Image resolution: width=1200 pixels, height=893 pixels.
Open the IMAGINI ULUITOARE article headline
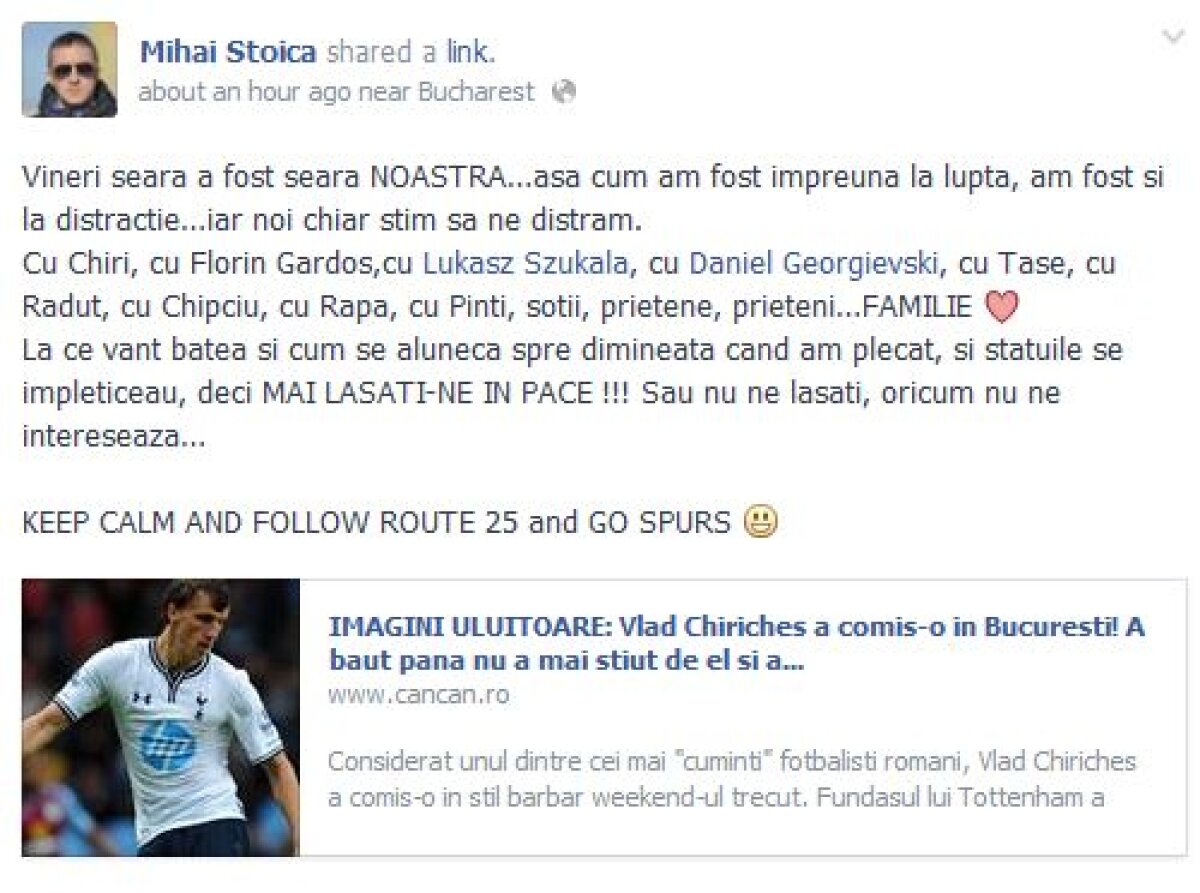coord(736,644)
